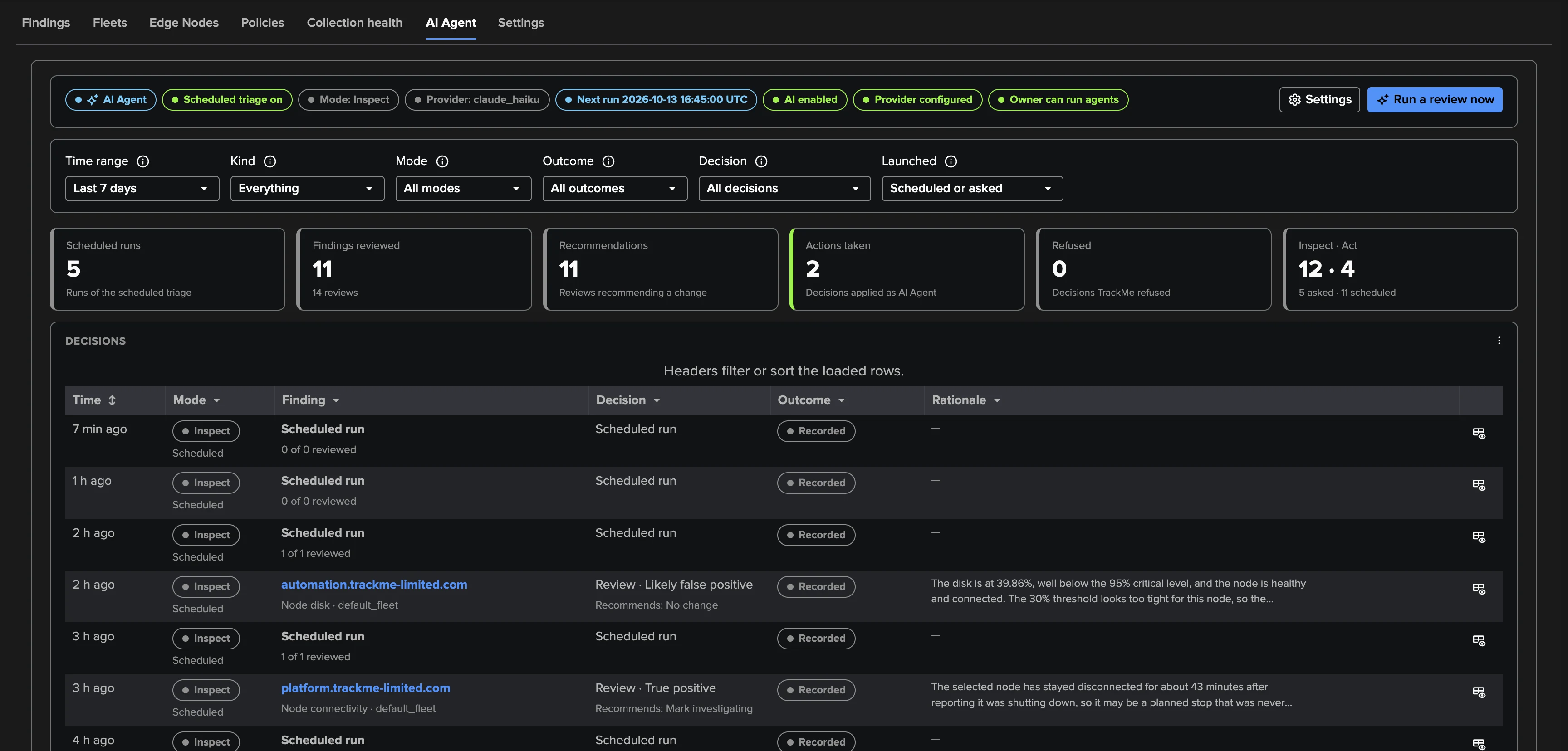Click Owner can run agents chip
This screenshot has height=751, width=1568.
click(x=1058, y=100)
